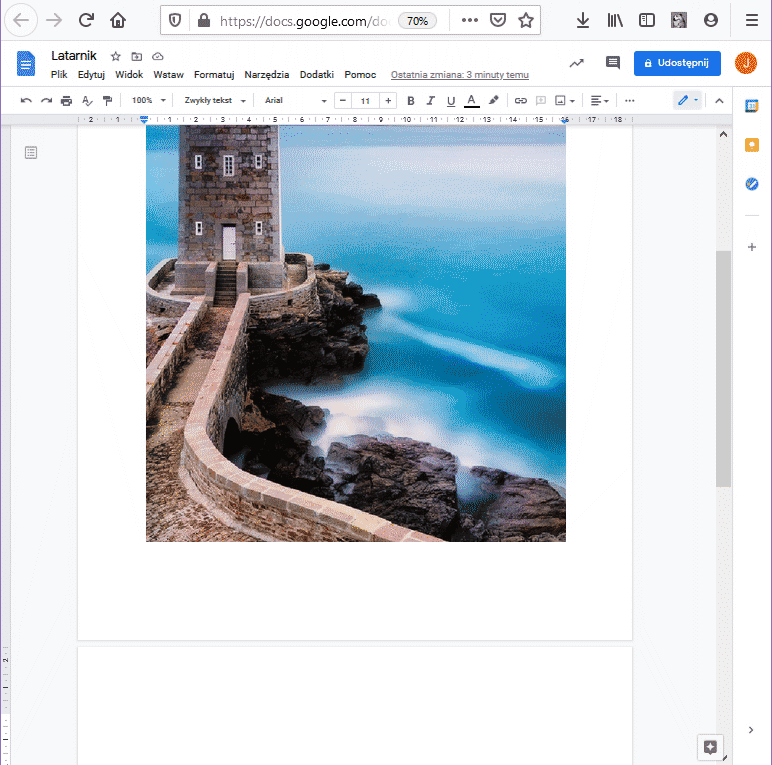
Task: Open the Ostatnia zmiana history link
Action: 459,75
